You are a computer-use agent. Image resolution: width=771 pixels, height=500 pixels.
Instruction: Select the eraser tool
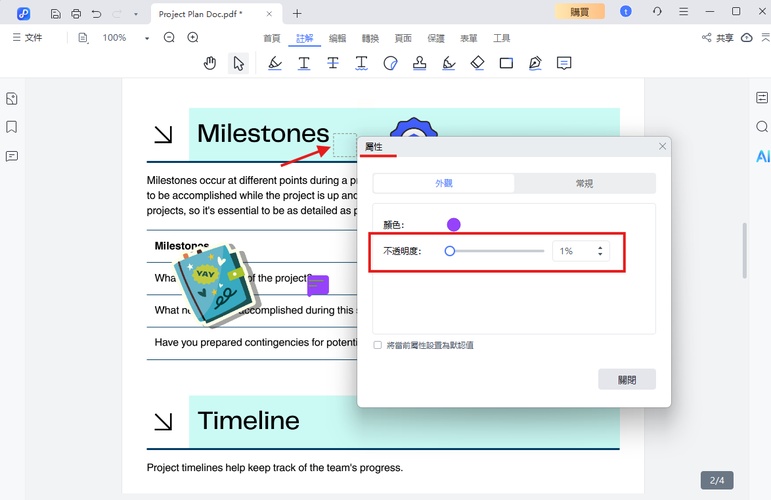[477, 63]
